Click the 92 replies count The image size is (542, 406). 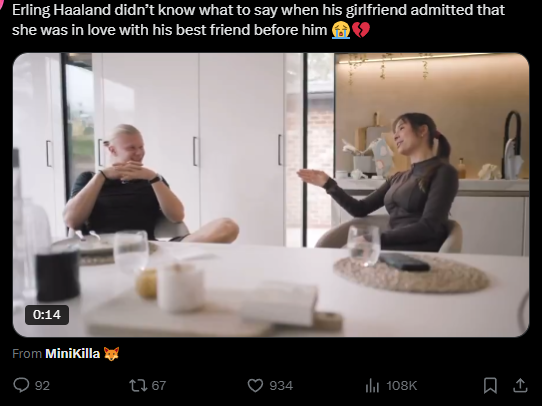point(42,386)
